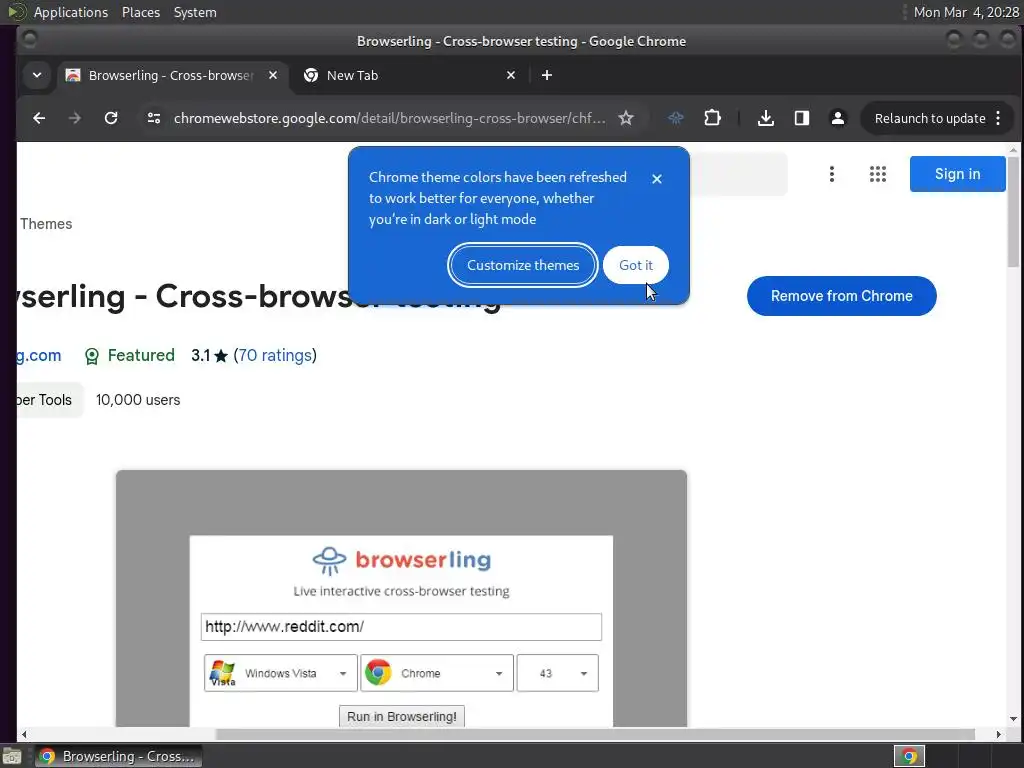Click the Browserling taskbar window button
This screenshot has width=1024, height=768.
click(x=118, y=756)
